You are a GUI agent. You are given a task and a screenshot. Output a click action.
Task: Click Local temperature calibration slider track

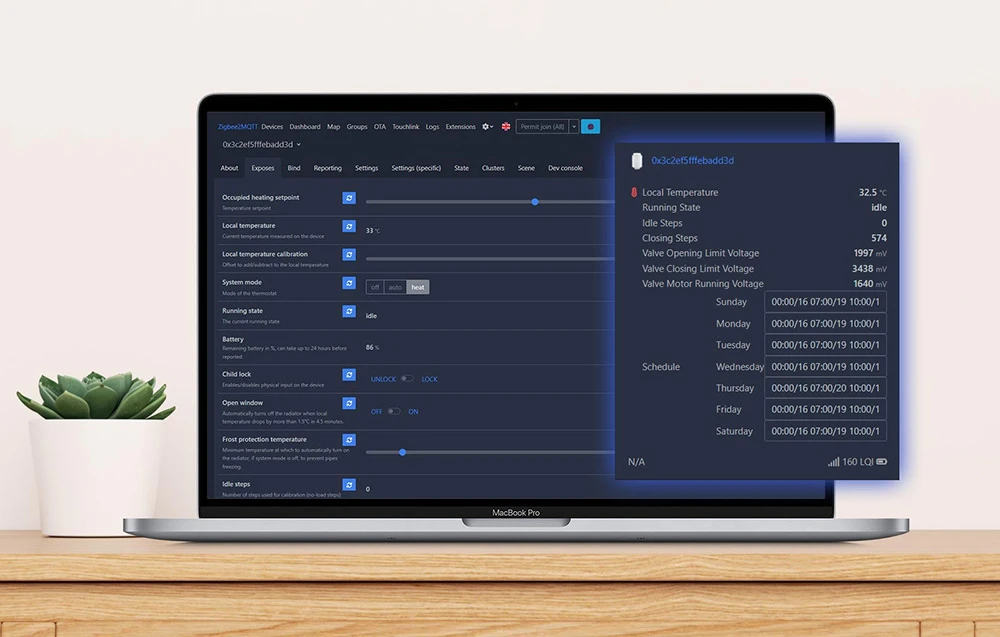click(490, 259)
